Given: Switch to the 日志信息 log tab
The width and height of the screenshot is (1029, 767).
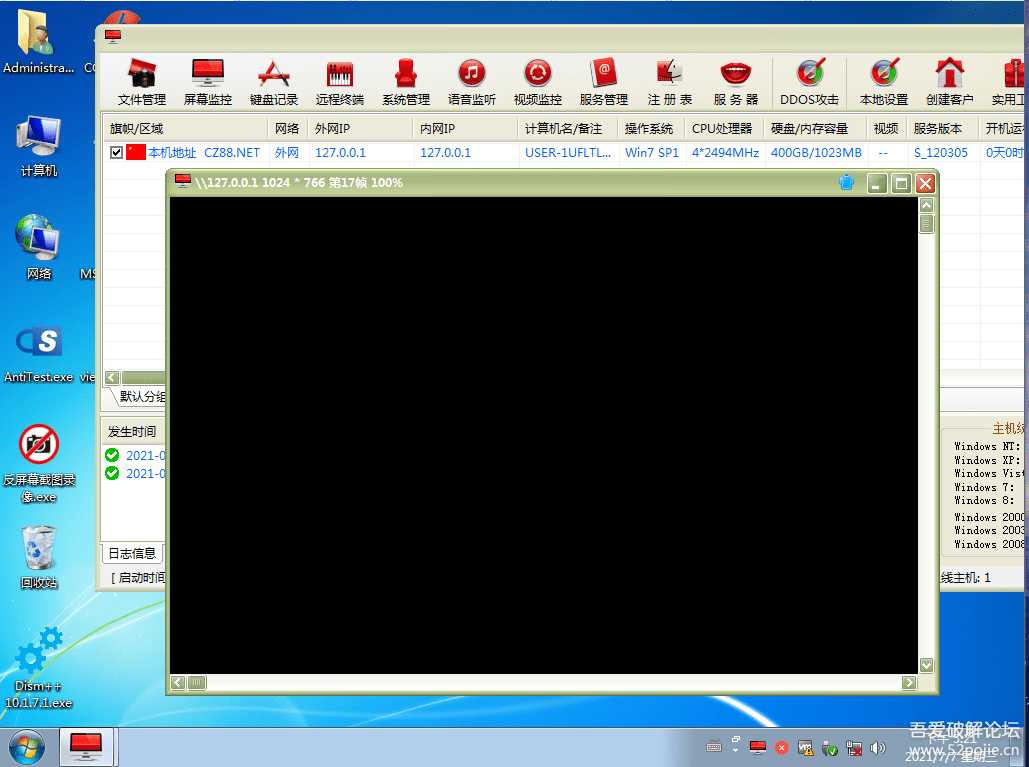Looking at the screenshot, I should tap(131, 552).
